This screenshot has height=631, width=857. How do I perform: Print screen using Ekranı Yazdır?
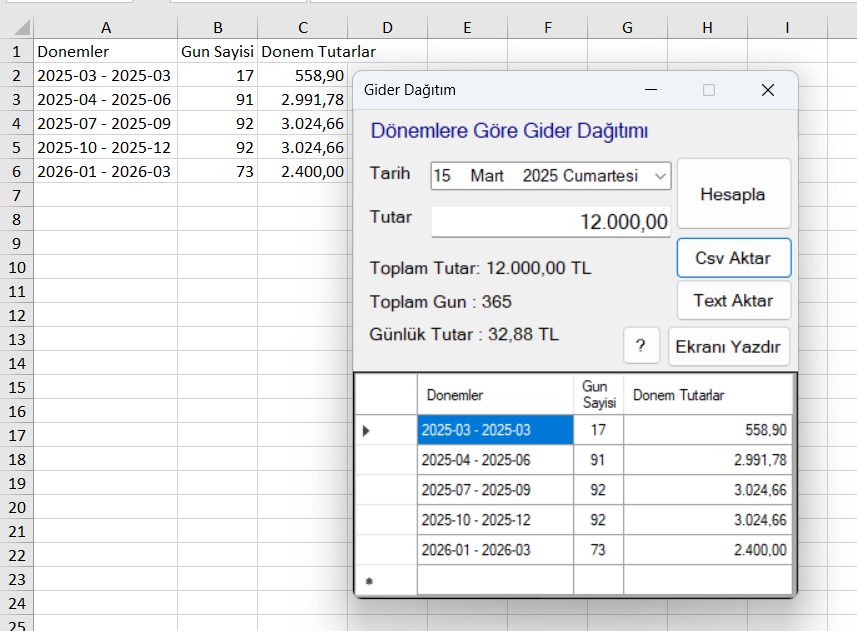pos(729,347)
